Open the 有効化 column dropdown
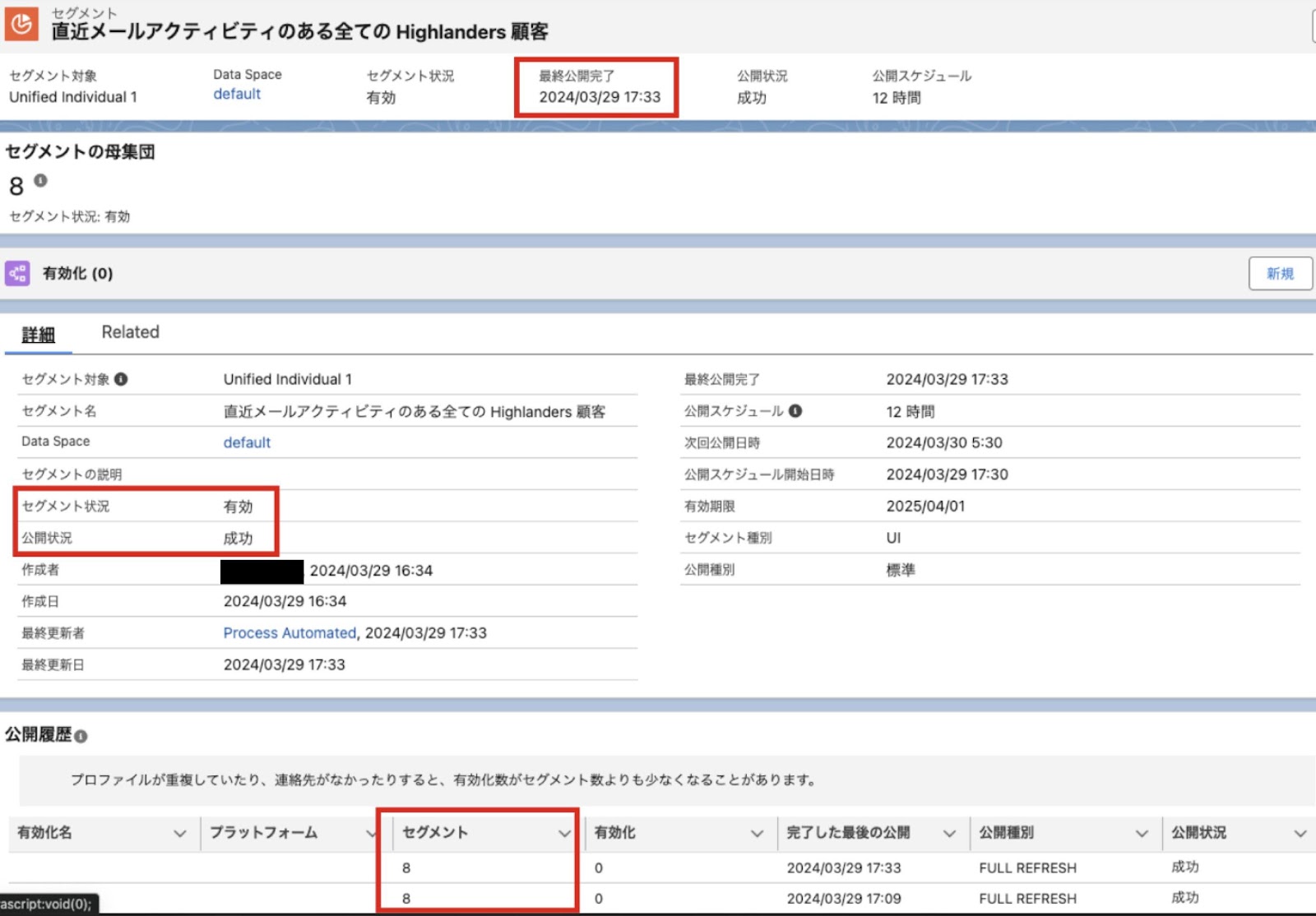Image resolution: width=1316 pixels, height=916 pixels. 757,833
